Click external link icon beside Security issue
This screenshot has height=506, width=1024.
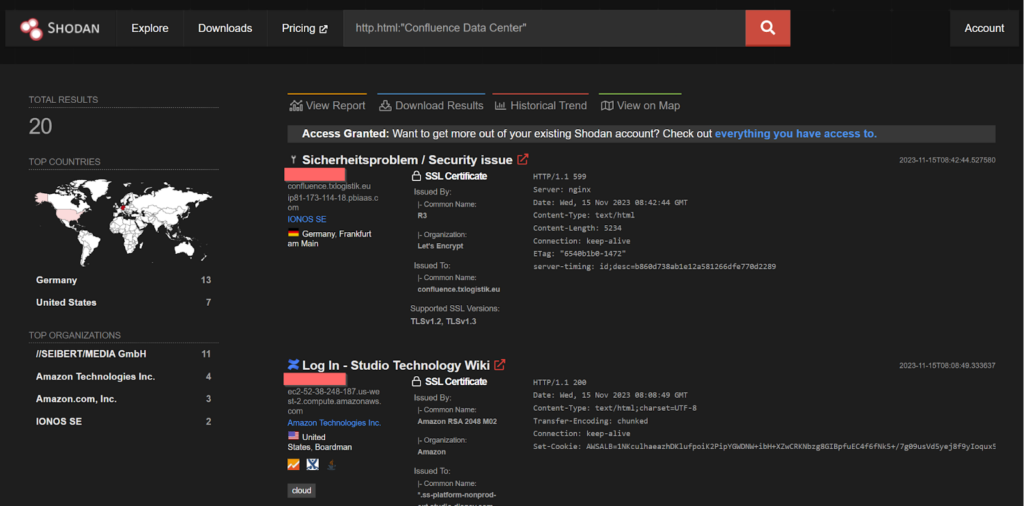(522, 159)
